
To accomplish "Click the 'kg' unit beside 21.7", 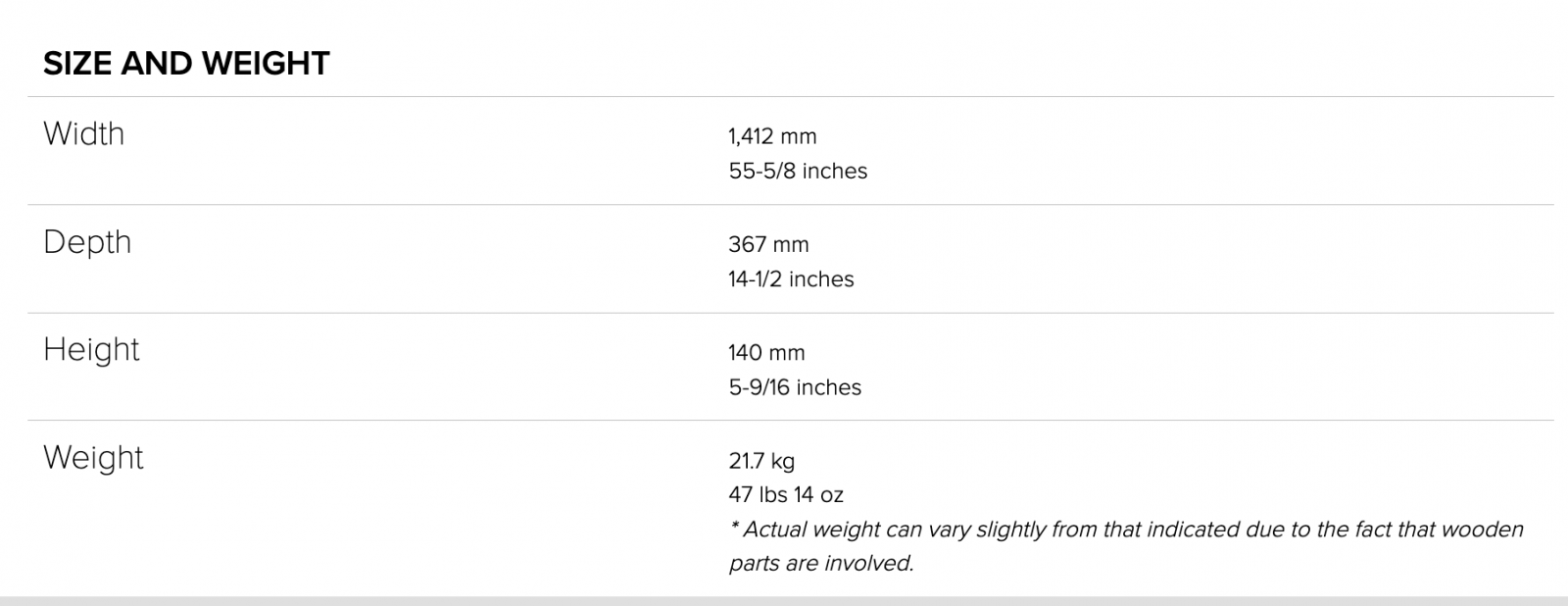I will (783, 461).
